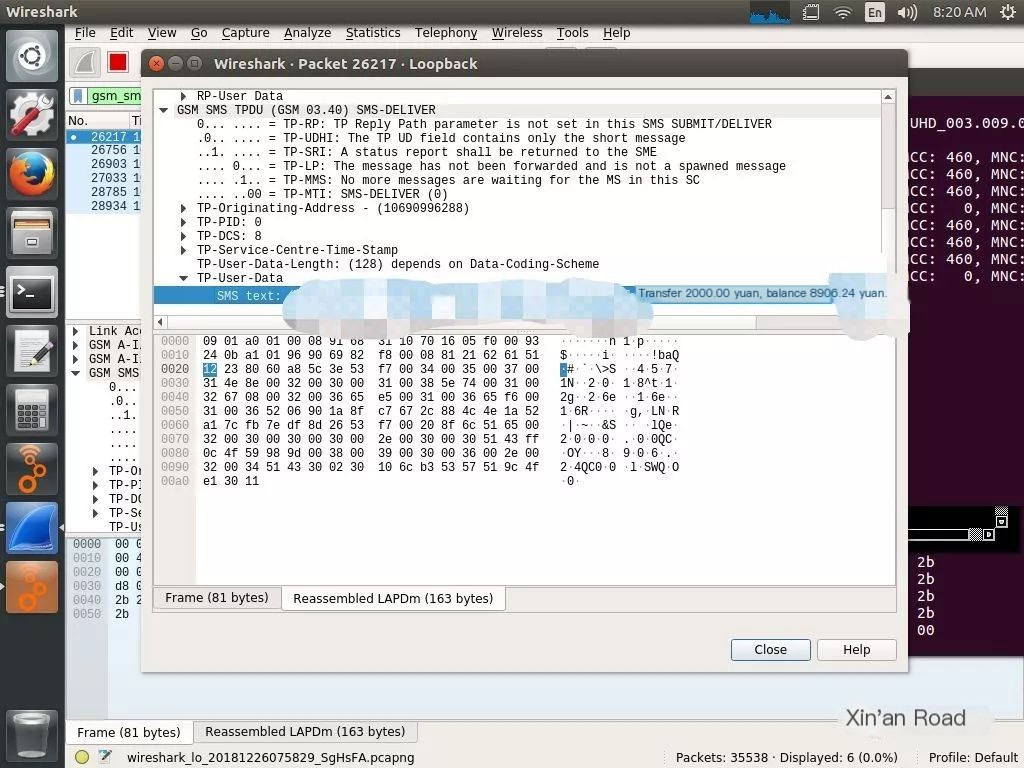This screenshot has height=768, width=1024.
Task: Select packet 26903 in the list
Action: point(104,164)
